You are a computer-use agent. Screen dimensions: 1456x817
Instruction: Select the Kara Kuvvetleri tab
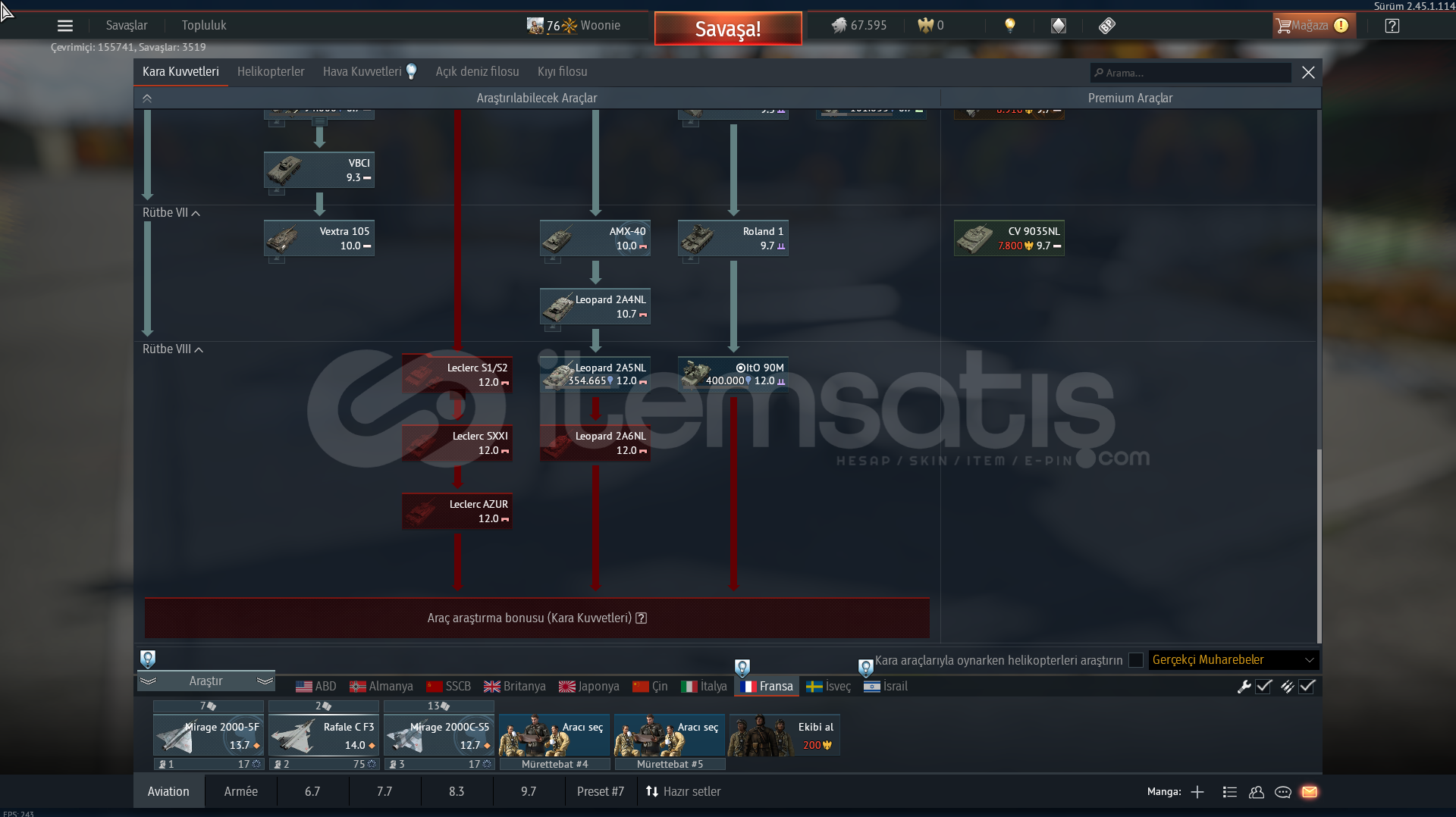click(x=180, y=72)
